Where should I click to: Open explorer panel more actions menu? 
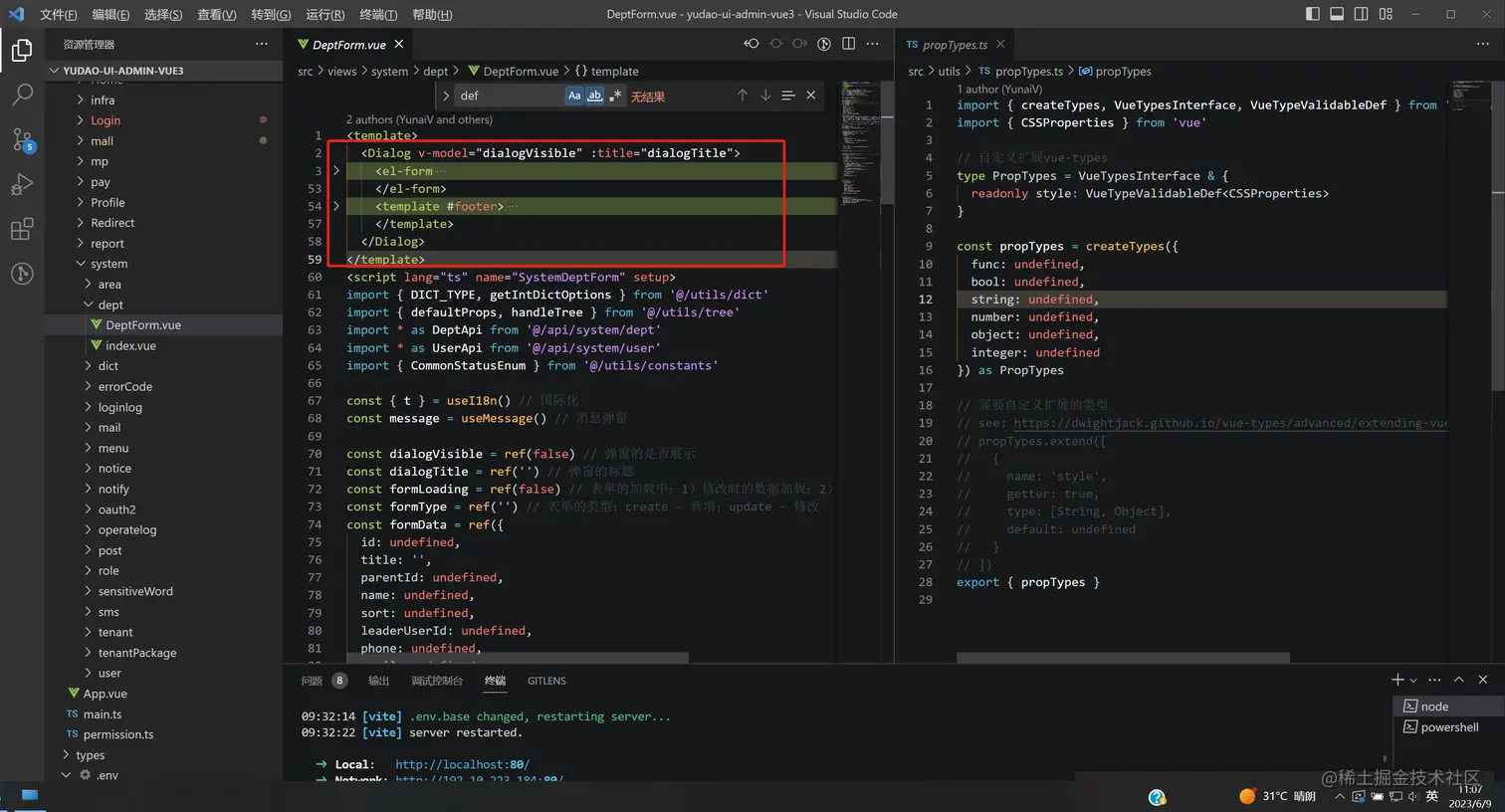(x=261, y=44)
